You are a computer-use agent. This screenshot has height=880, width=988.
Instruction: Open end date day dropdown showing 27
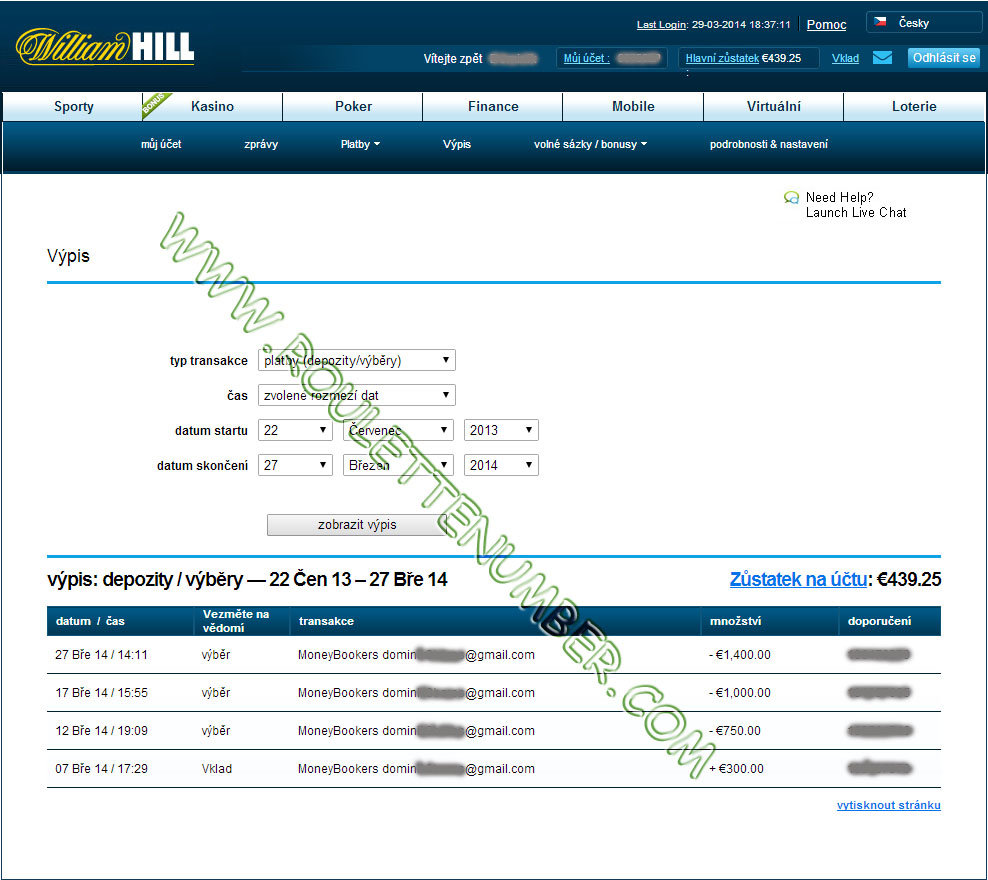click(x=295, y=466)
